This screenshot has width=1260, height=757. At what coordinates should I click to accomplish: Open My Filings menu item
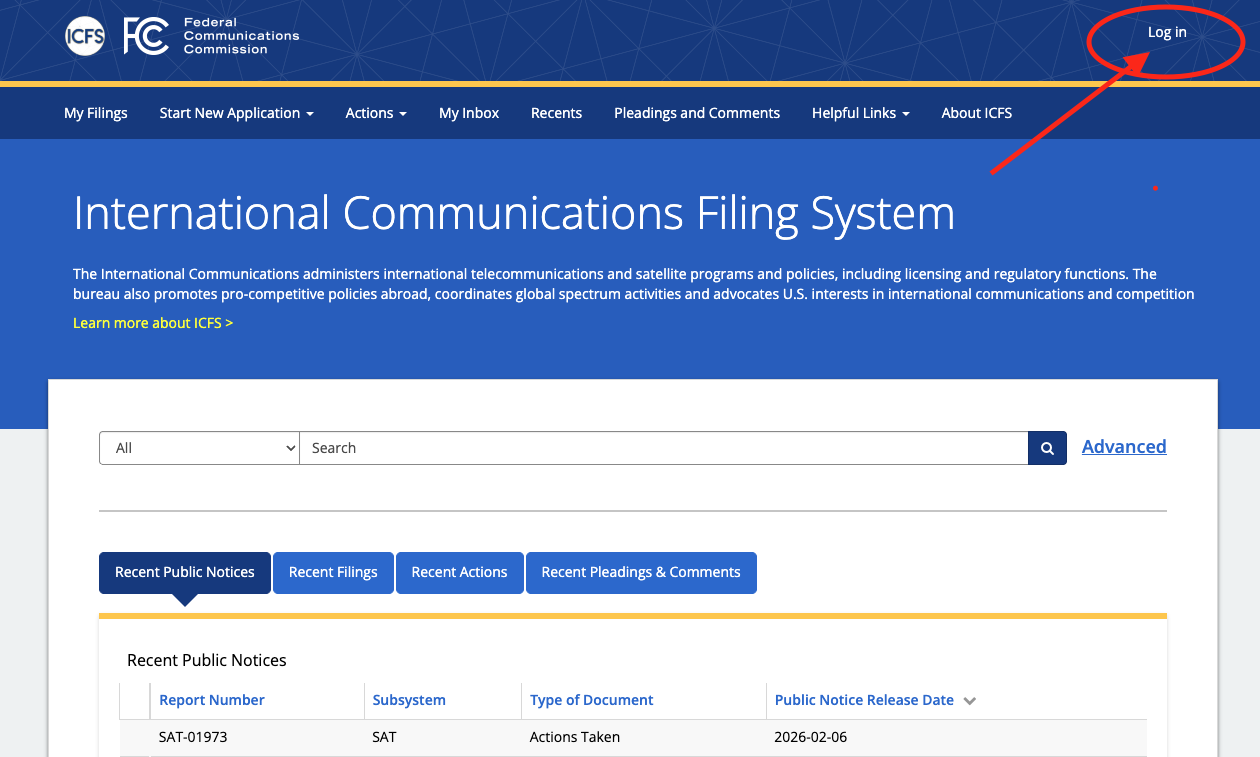(x=96, y=113)
